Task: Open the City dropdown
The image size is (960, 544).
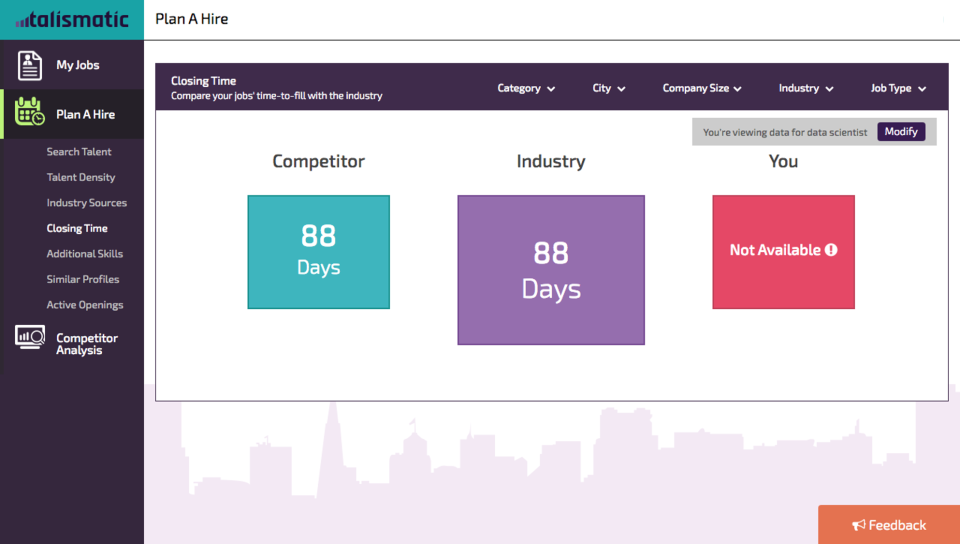Action: (x=609, y=88)
